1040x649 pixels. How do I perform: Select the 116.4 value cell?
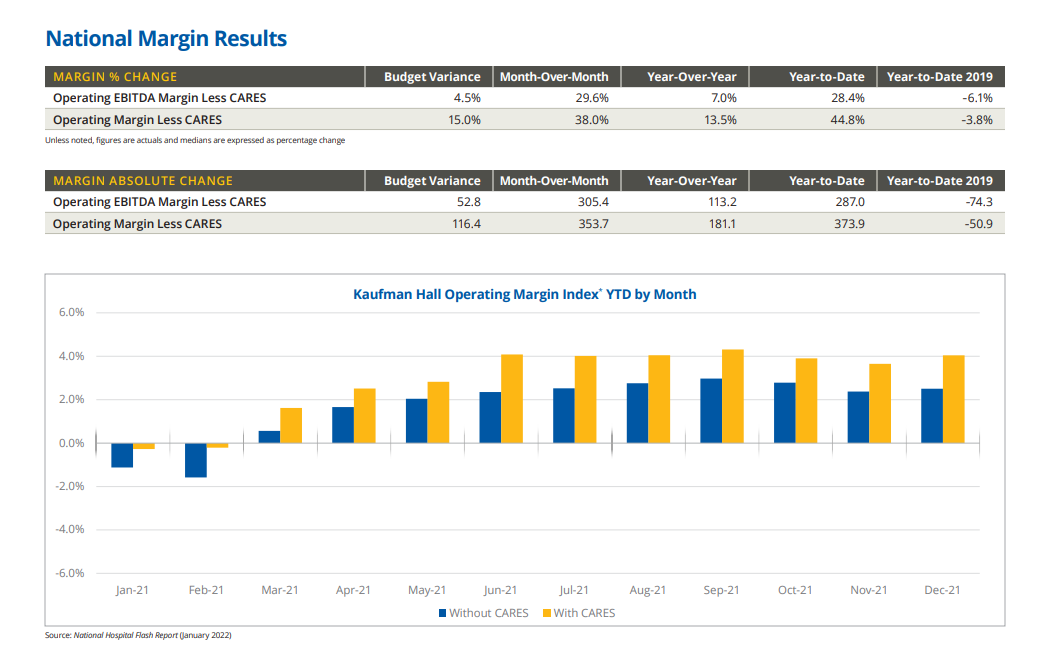tap(466, 224)
